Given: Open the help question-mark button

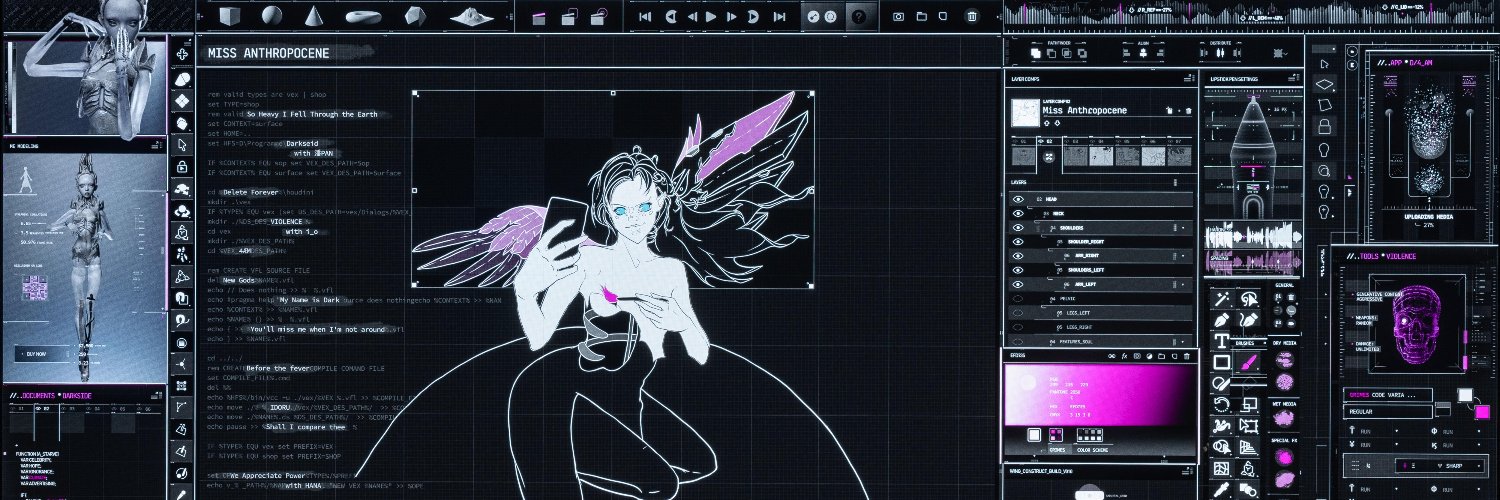Looking at the screenshot, I should click(x=859, y=17).
